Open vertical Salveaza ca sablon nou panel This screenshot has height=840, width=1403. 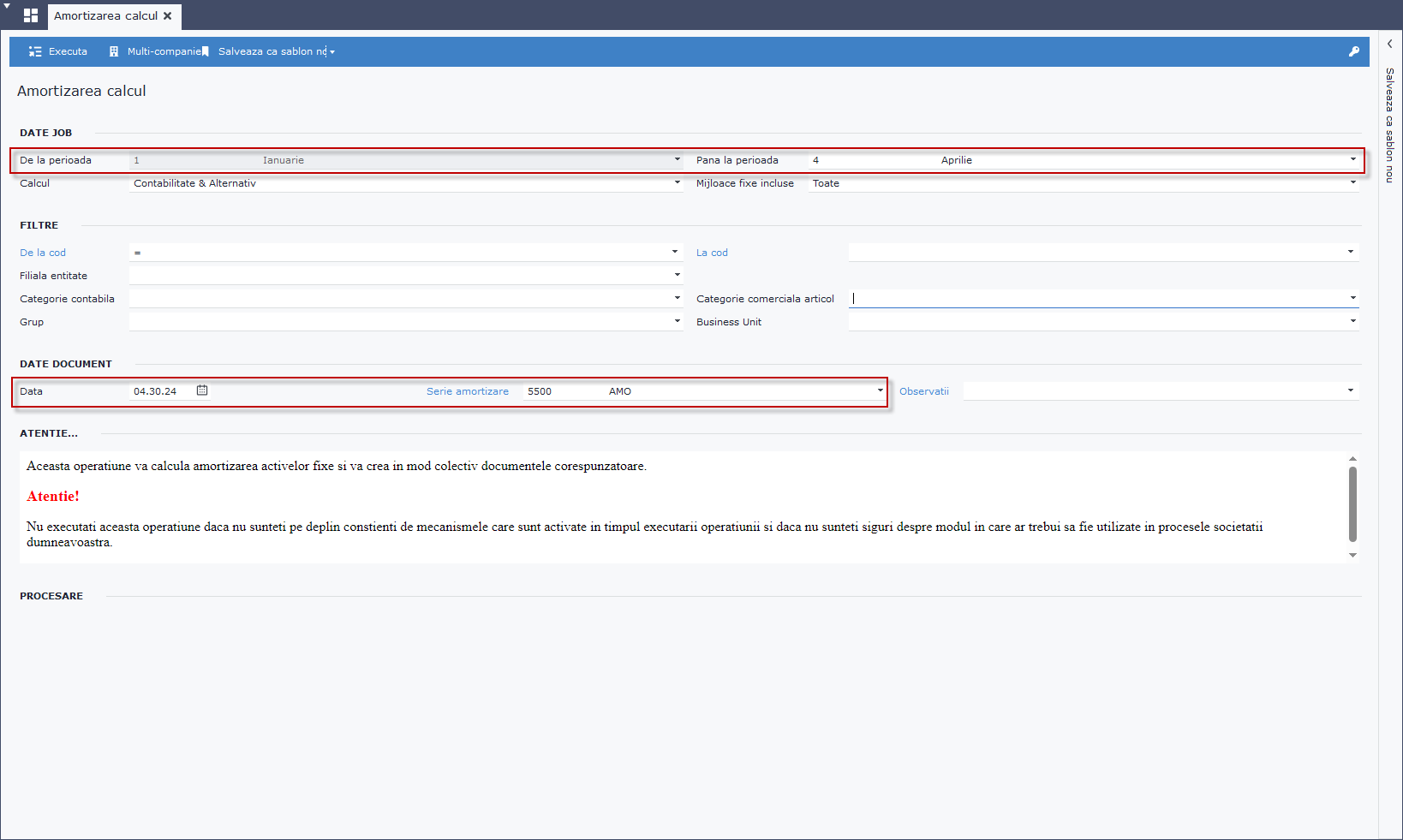(1390, 125)
